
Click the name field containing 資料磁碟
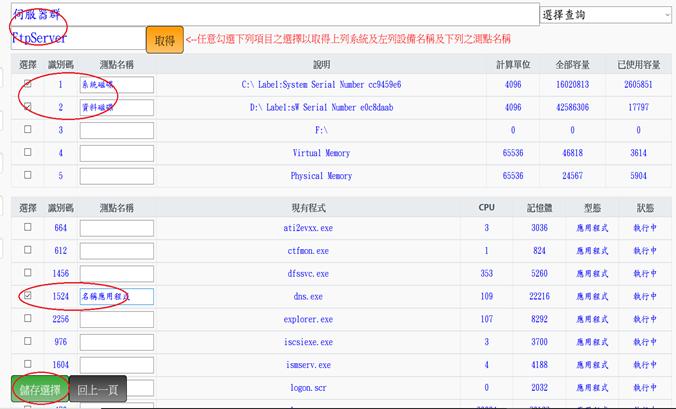tap(116, 107)
